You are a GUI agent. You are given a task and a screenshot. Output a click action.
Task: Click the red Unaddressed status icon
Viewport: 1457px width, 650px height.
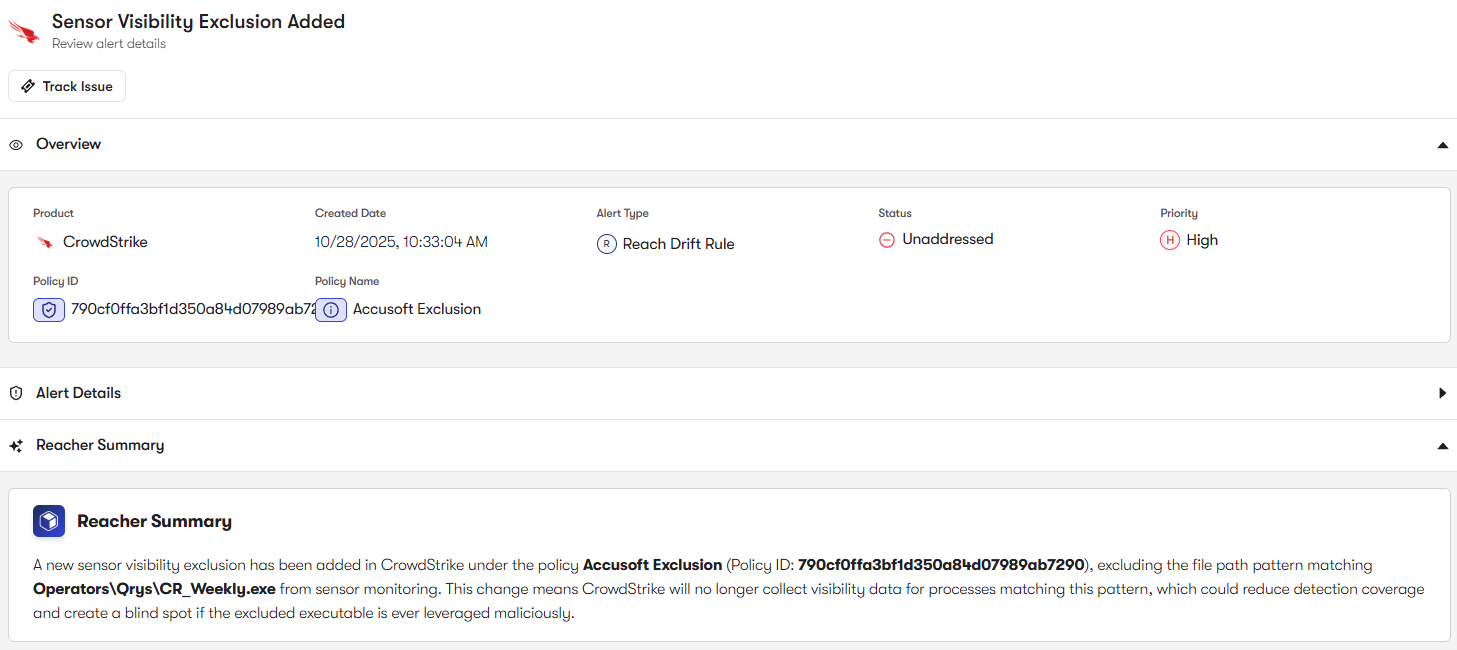click(x=886, y=240)
